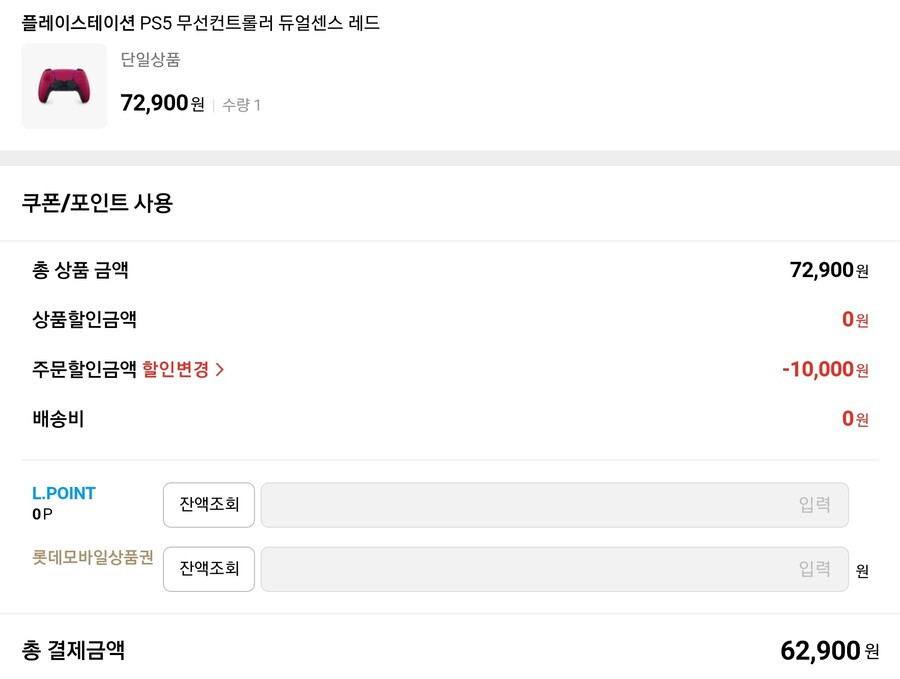The image size is (900, 679).
Task: Focus the 롯데모바일상품권 amount input field
Action: pos(554,569)
